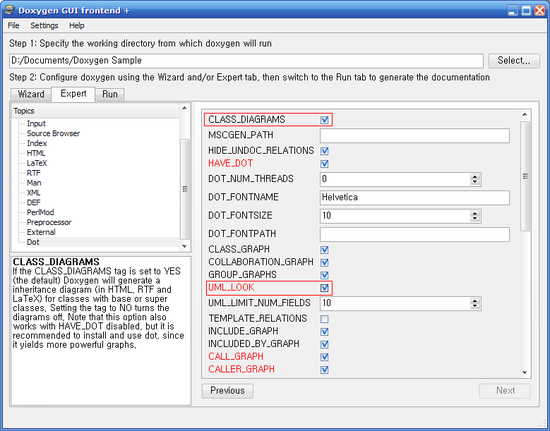The image size is (550, 431).
Task: Decrease DOT_FONTSIZE with spinner down arrow
Action: point(475,218)
